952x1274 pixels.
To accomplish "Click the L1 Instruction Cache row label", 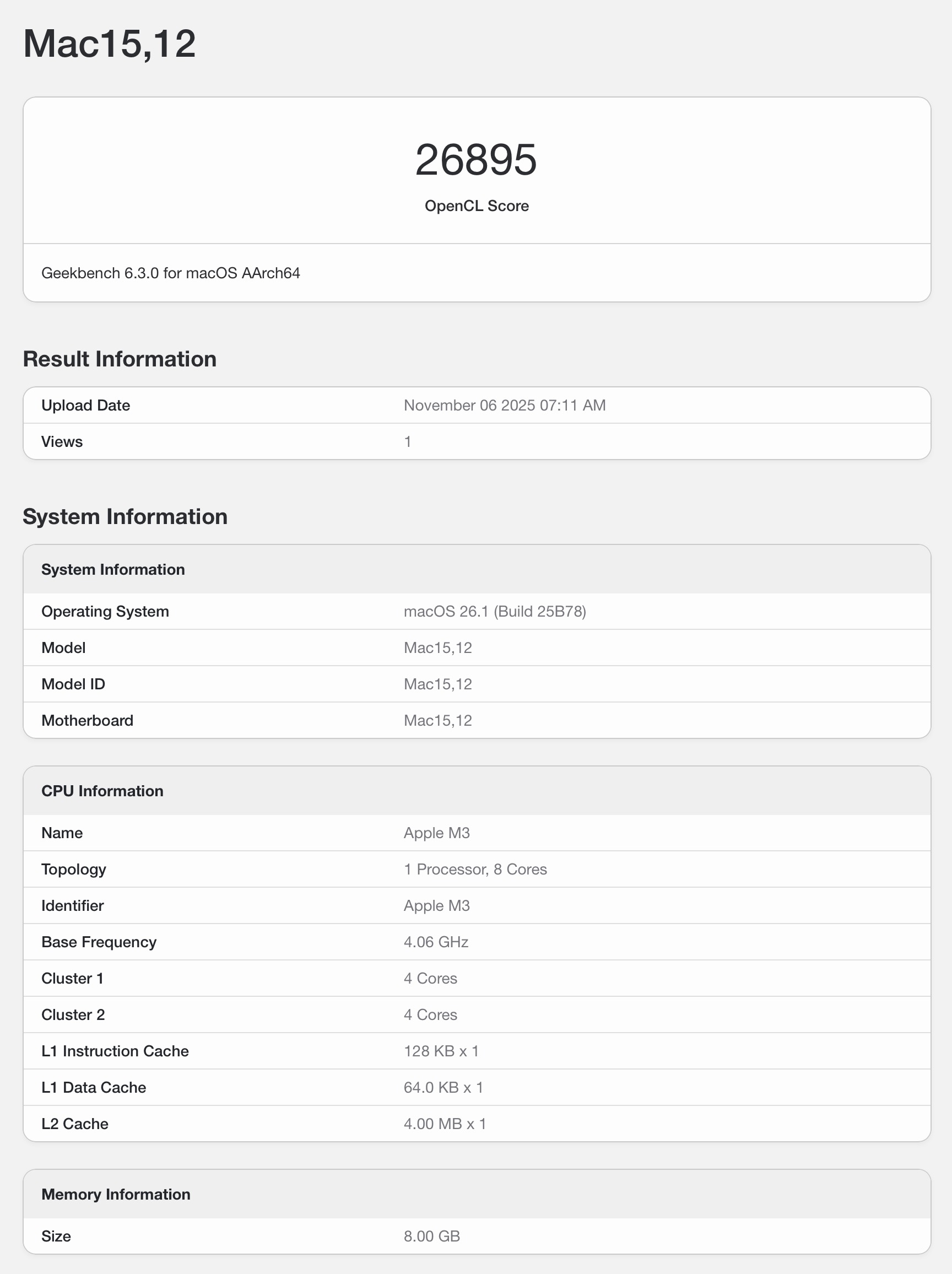I will (115, 1051).
